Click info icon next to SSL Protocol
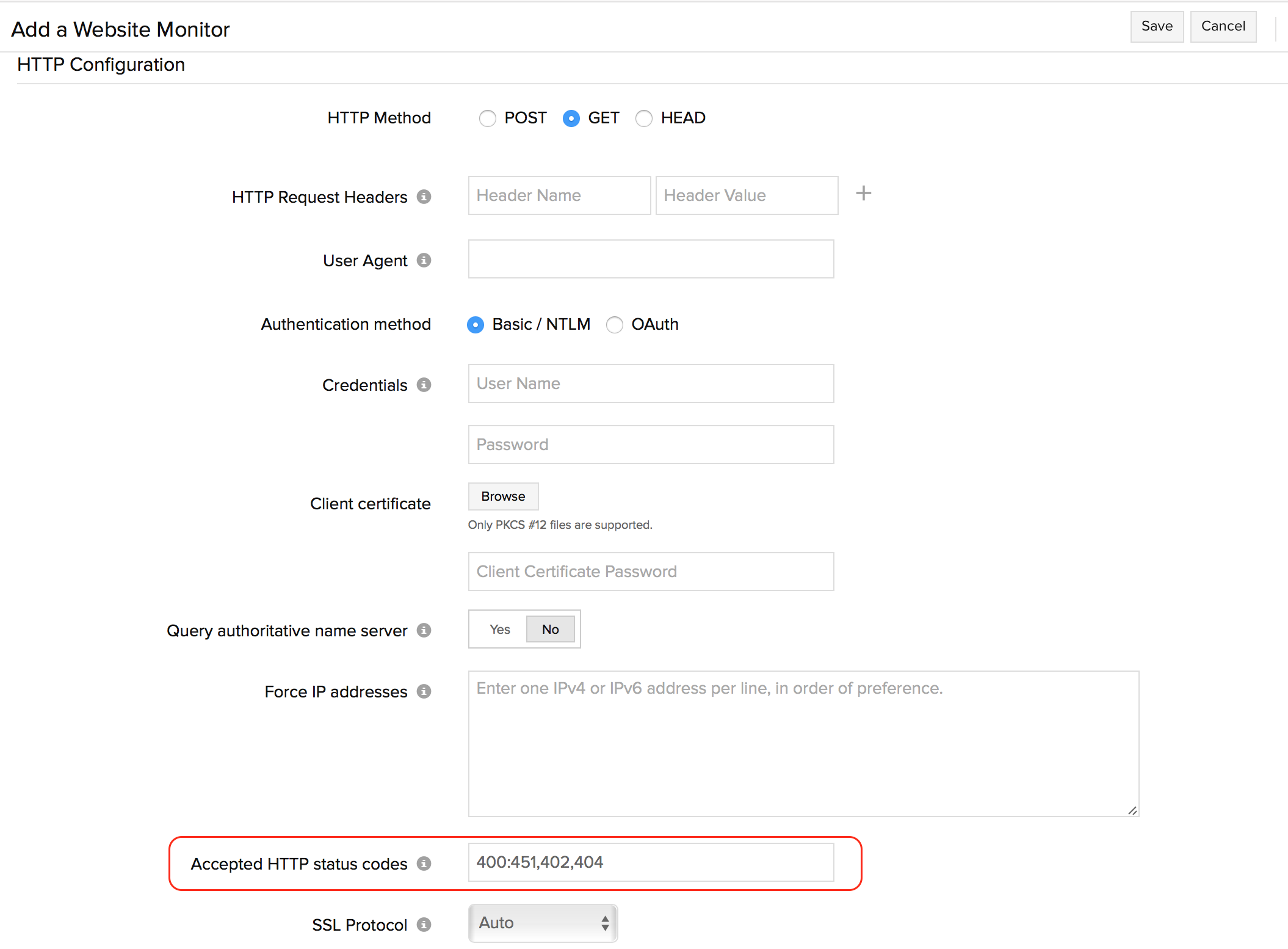 click(x=424, y=925)
